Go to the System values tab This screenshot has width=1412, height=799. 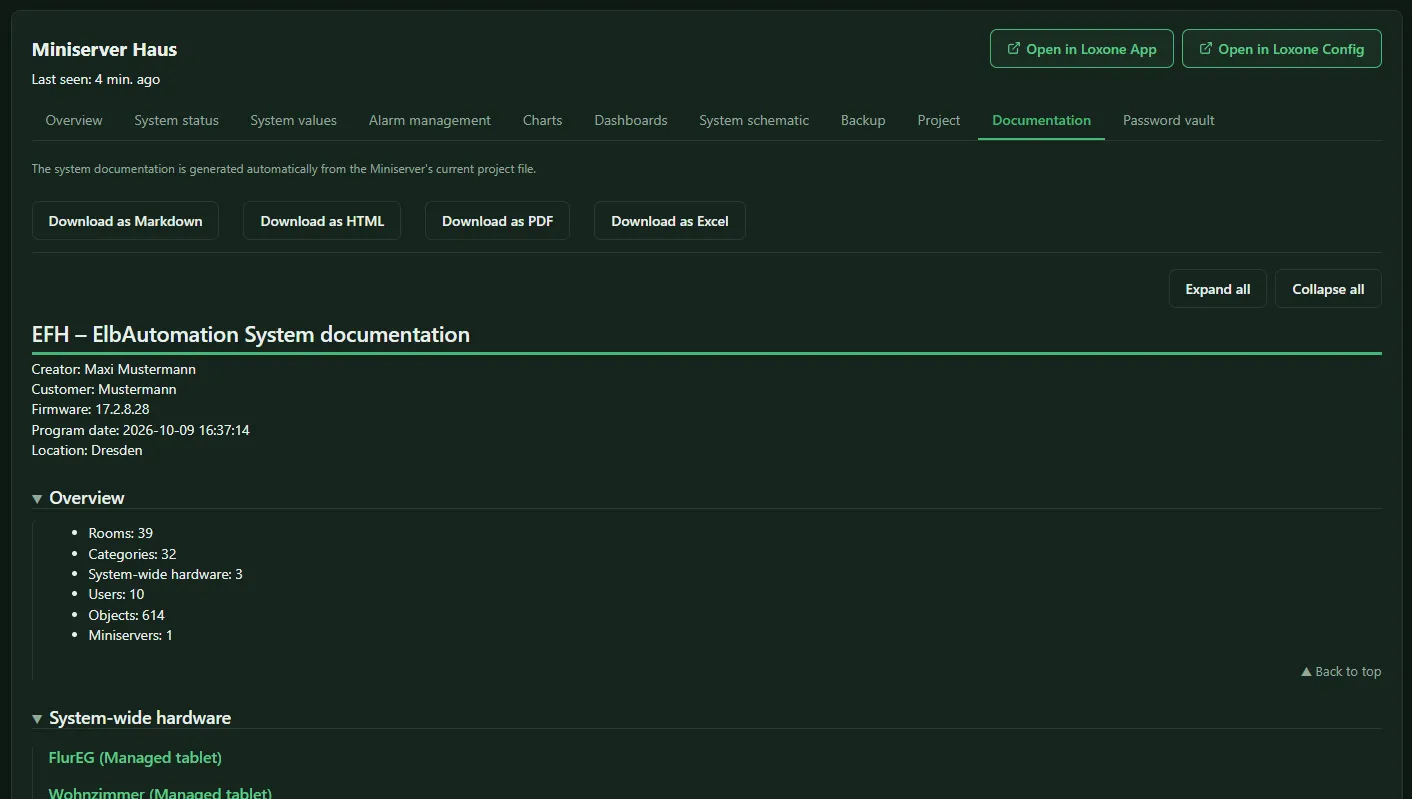pos(293,120)
